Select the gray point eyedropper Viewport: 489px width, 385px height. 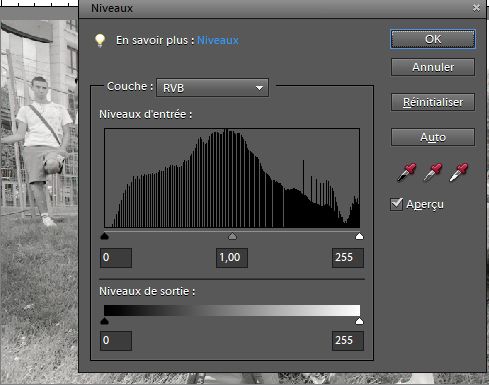pos(433,172)
